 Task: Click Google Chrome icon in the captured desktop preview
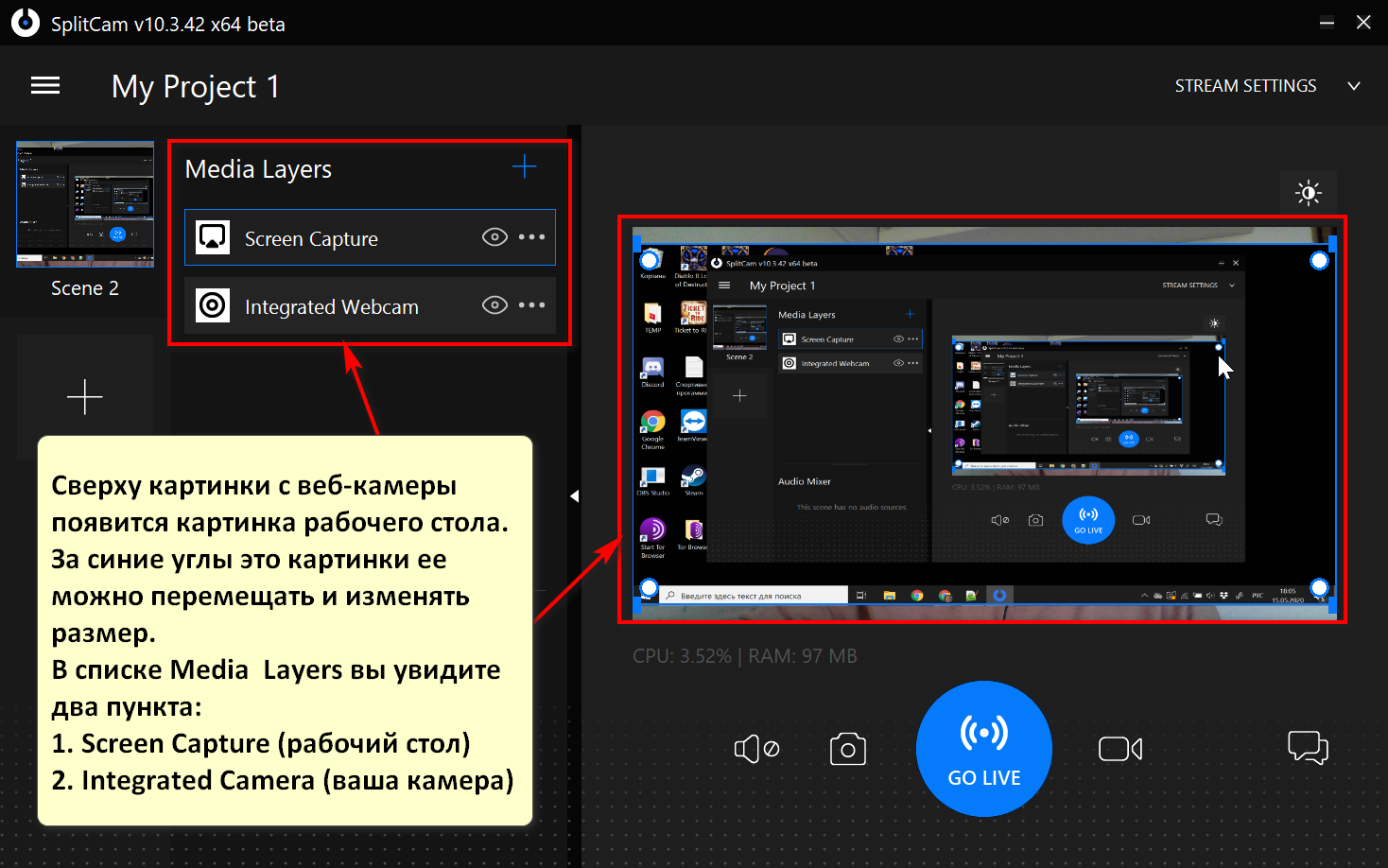pos(652,422)
